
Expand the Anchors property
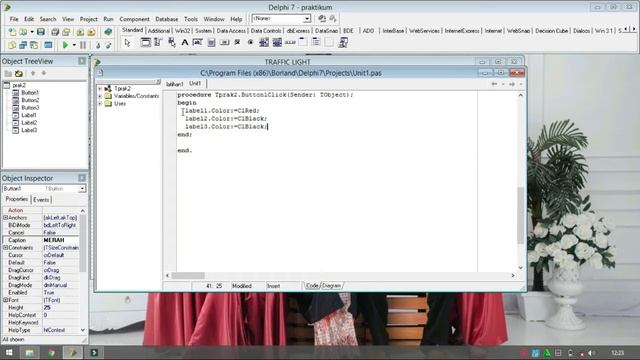click(5, 218)
